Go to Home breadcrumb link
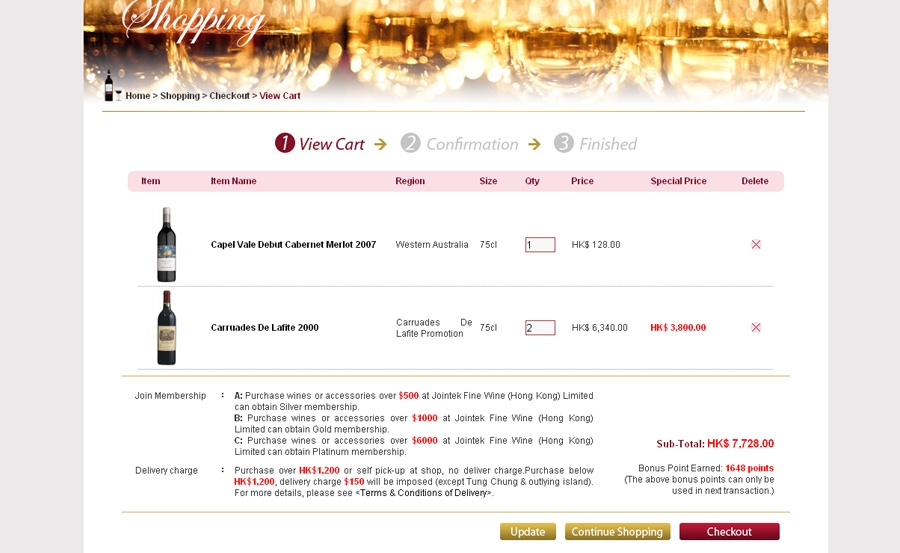This screenshot has width=900, height=553. 138,96
